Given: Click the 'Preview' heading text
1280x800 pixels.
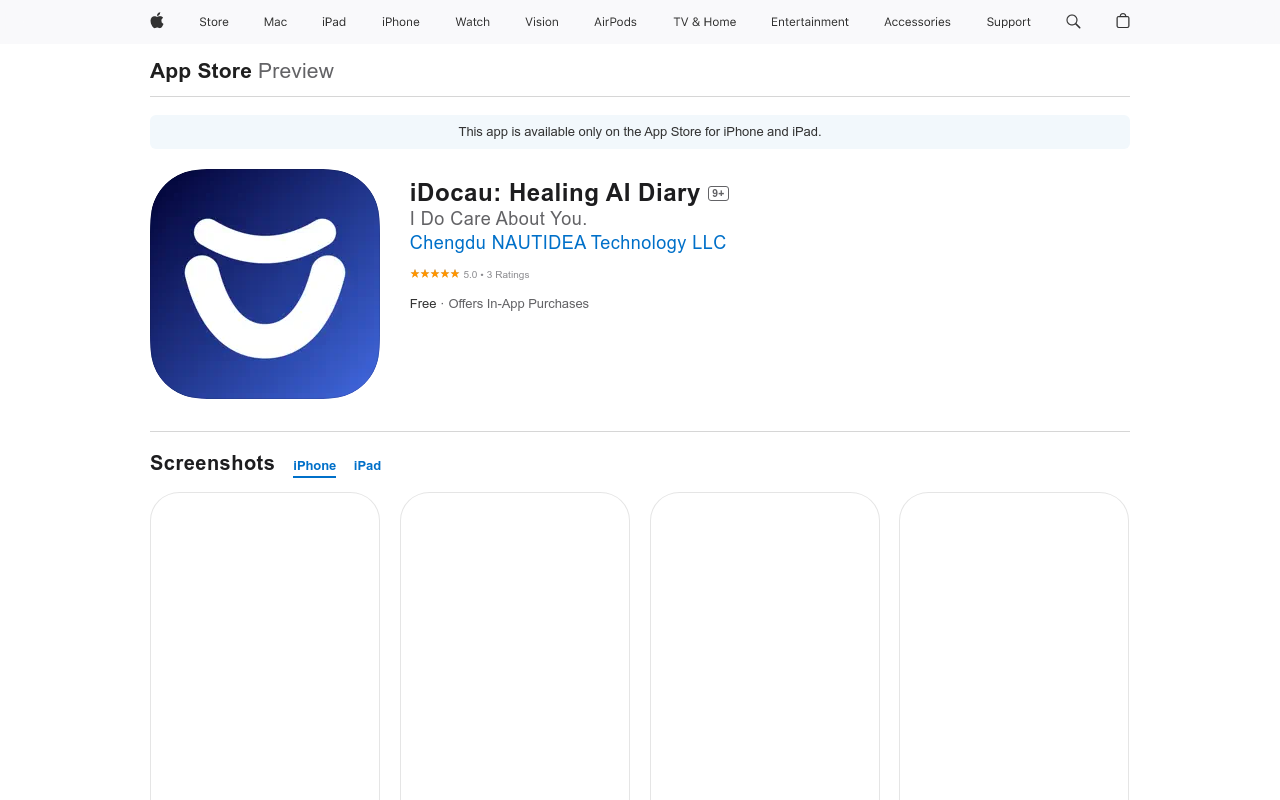Looking at the screenshot, I should (296, 71).
